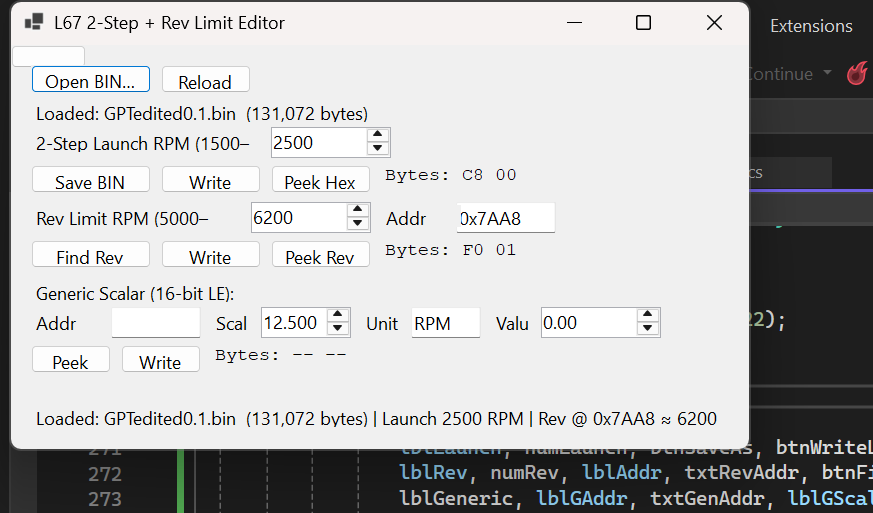Increase the 2-Step Launch RPM value
The height and width of the screenshot is (513, 873).
(x=377, y=135)
